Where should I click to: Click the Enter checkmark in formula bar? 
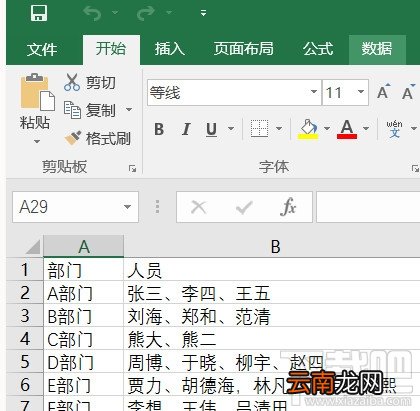tap(244, 207)
